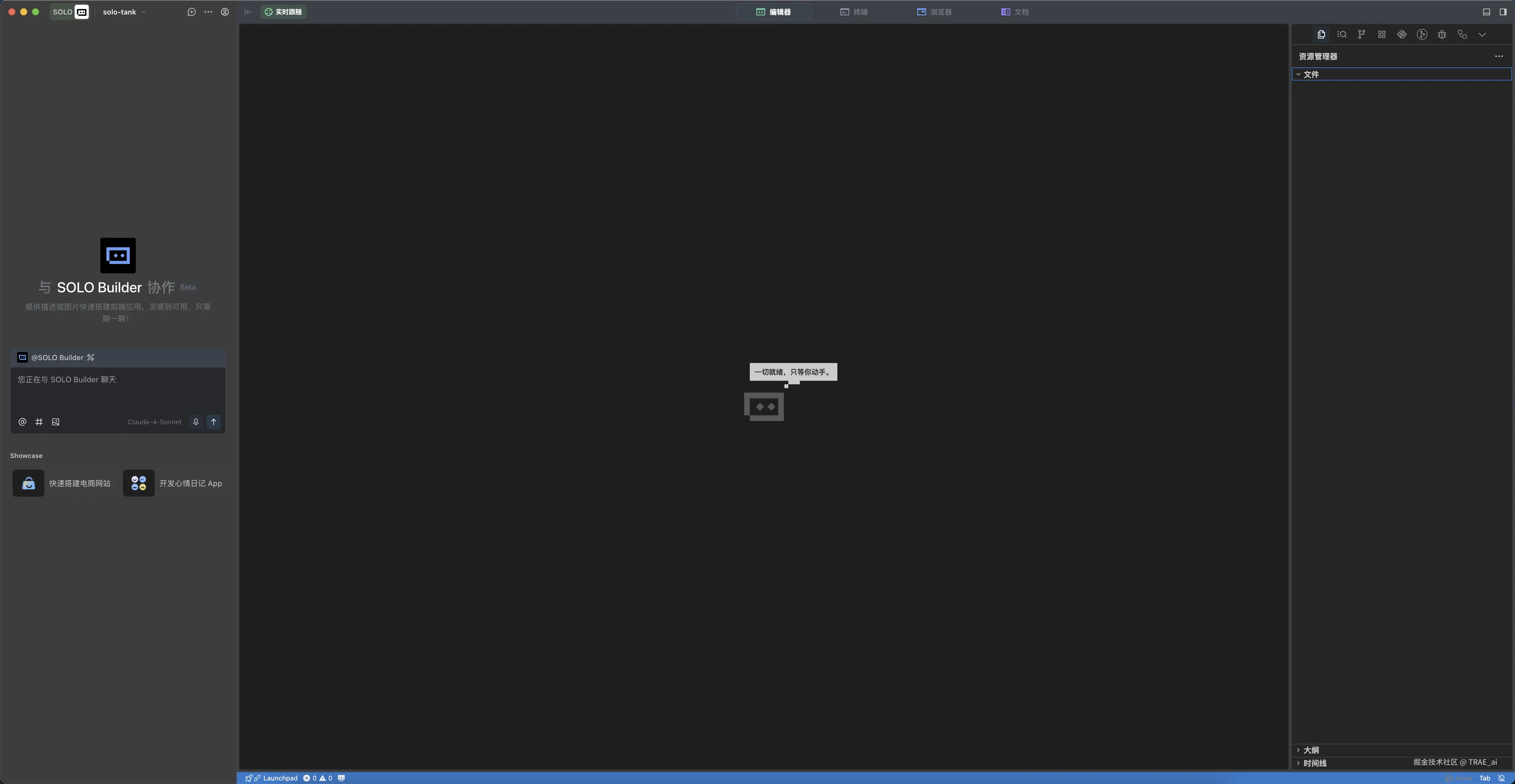Toggle the bottom panel layout icon
1515x784 pixels.
[x=1486, y=12]
